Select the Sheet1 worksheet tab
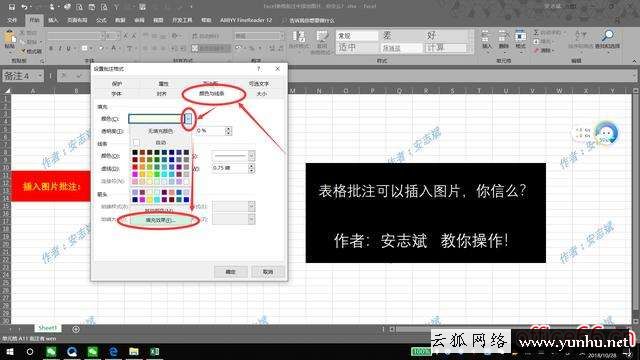The width and height of the screenshot is (640, 360). click(48, 328)
